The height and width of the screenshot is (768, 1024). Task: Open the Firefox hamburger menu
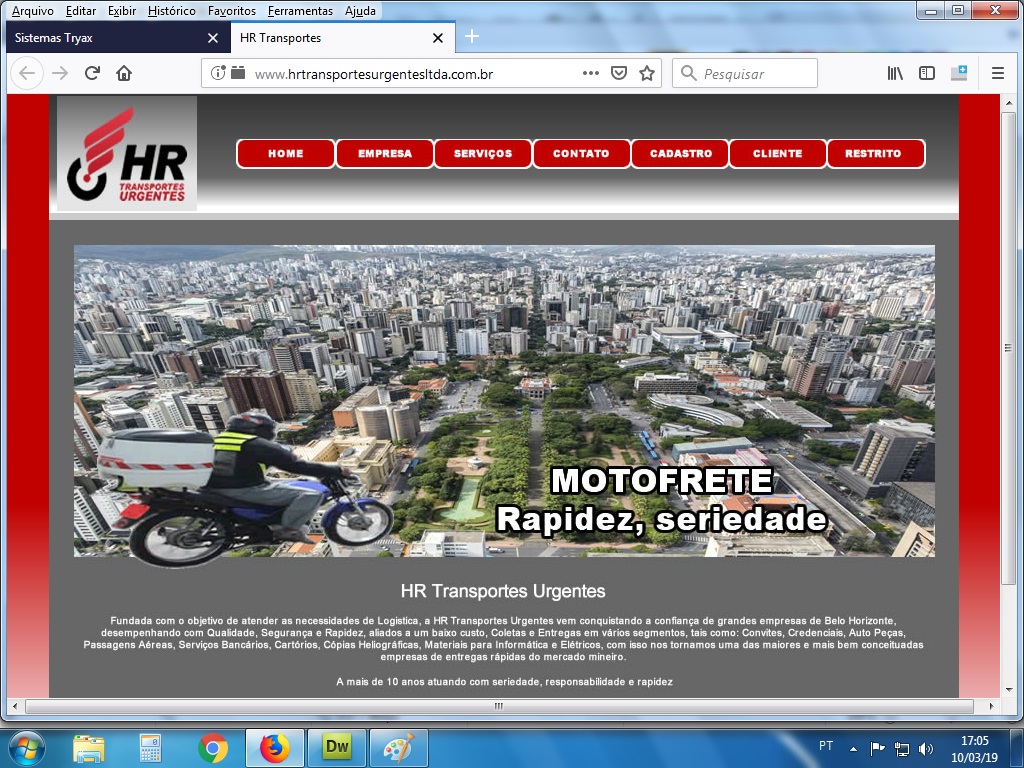(997, 73)
